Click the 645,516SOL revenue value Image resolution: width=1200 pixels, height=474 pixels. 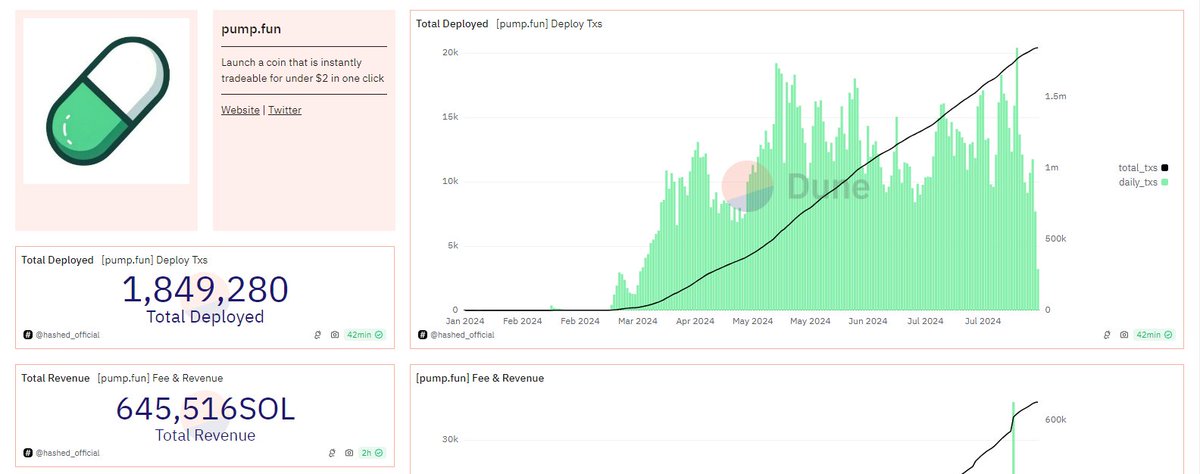(x=205, y=409)
